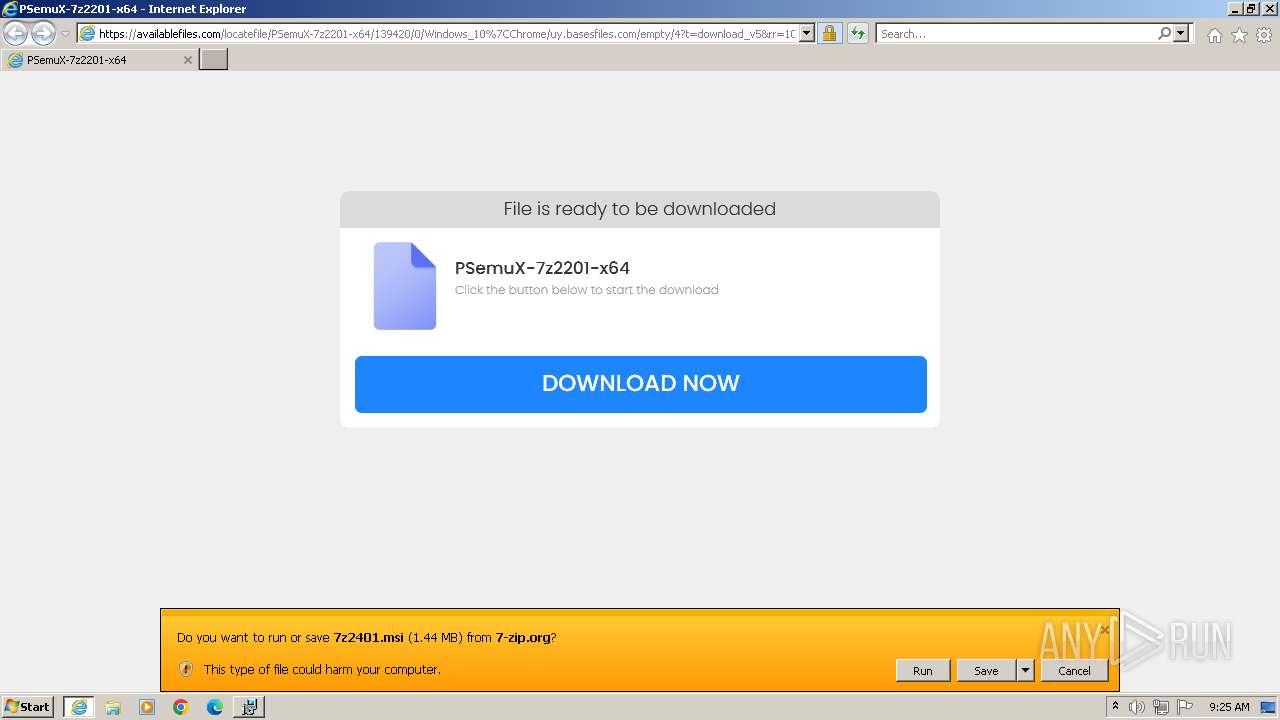Open the Tools gear menu

coord(1264,35)
